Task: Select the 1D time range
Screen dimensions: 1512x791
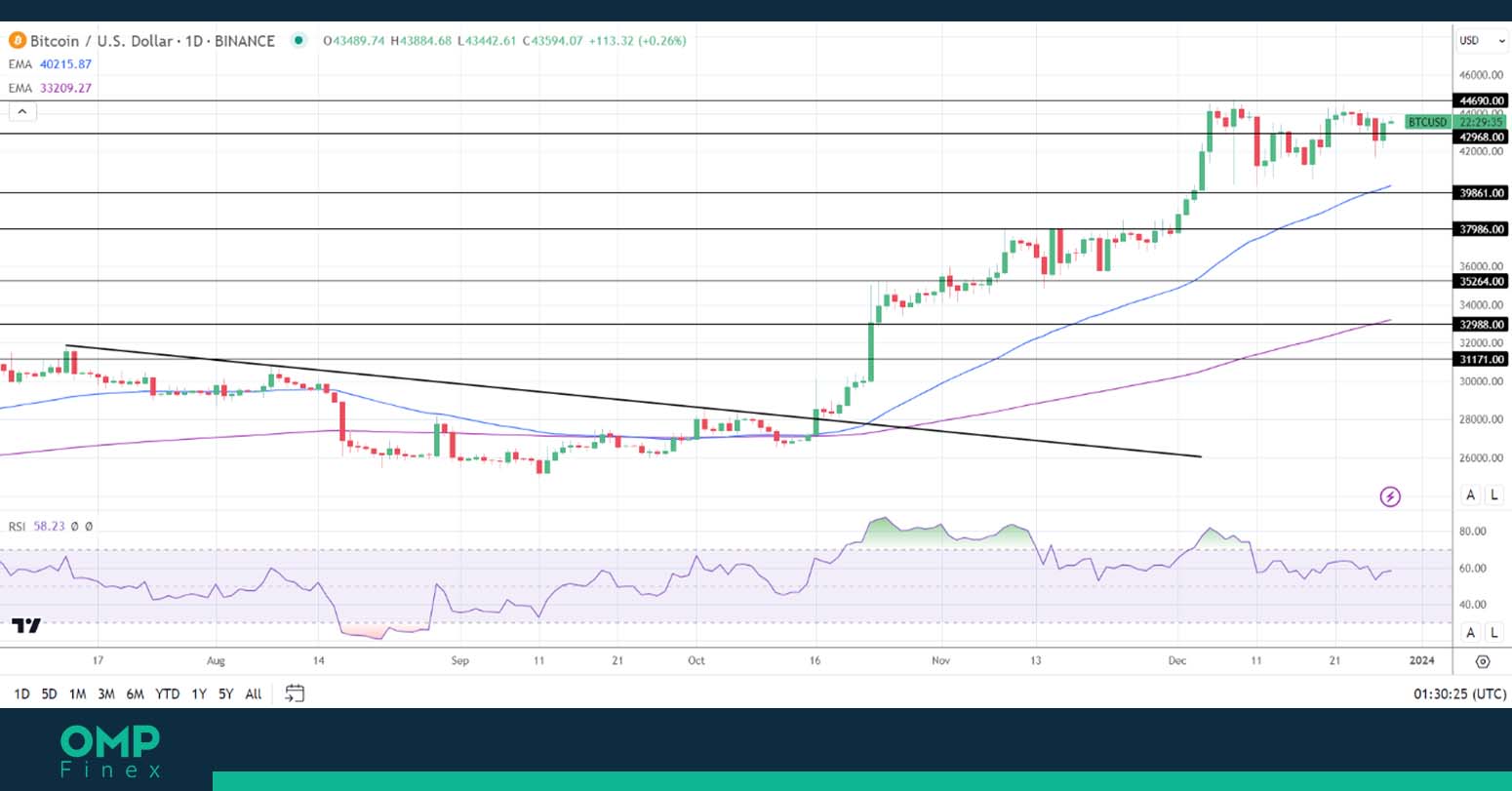Action: [21, 694]
